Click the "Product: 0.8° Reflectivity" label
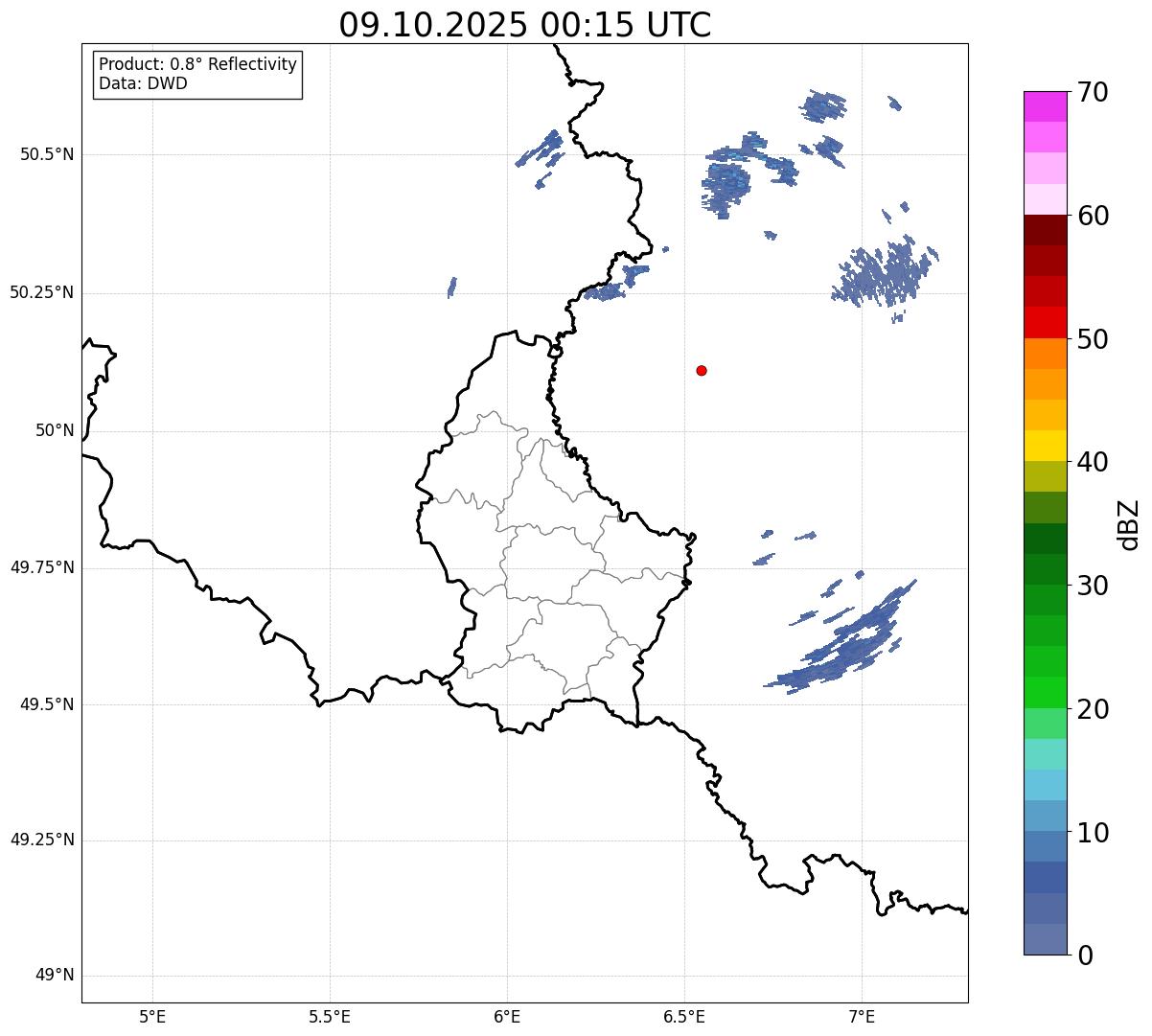 tap(198, 64)
